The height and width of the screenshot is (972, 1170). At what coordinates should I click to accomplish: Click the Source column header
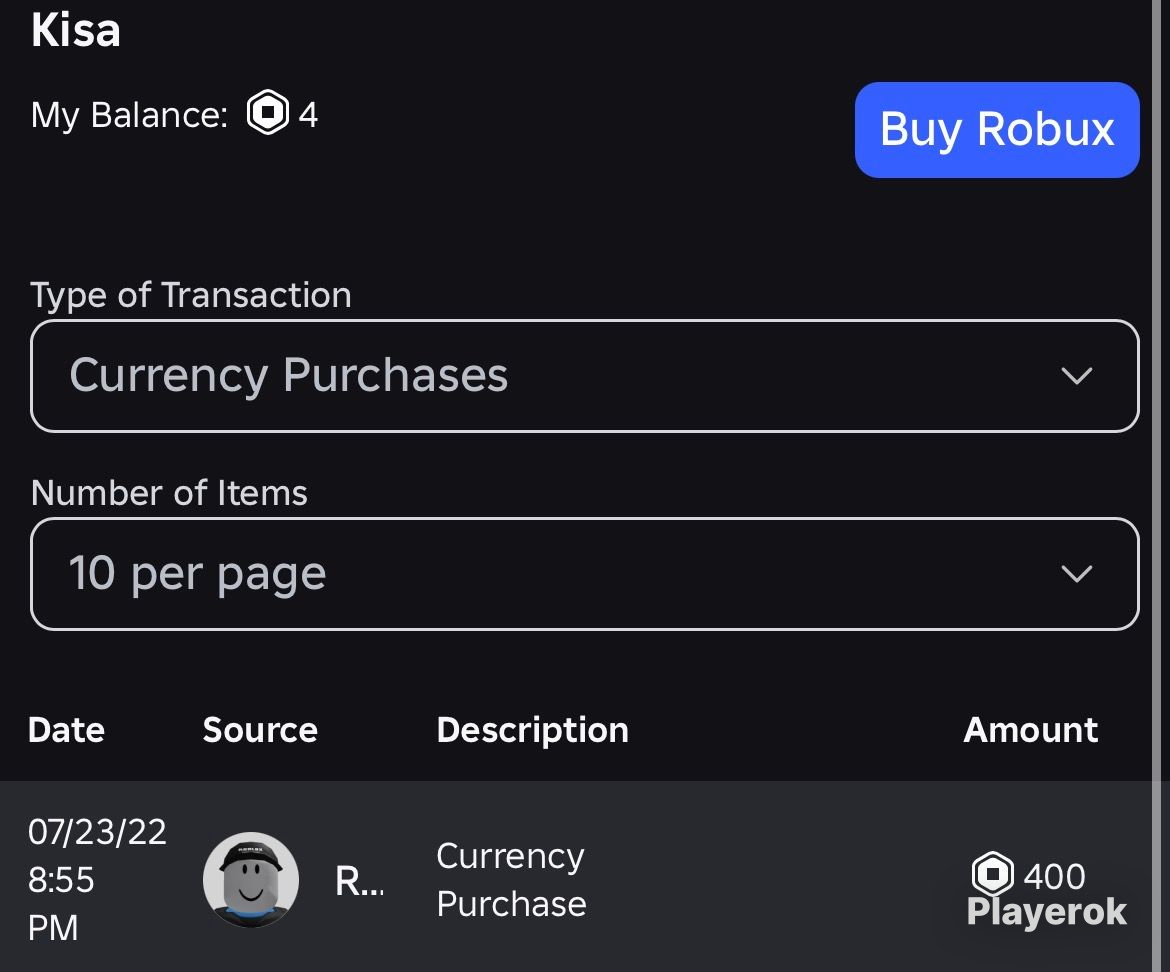[260, 730]
